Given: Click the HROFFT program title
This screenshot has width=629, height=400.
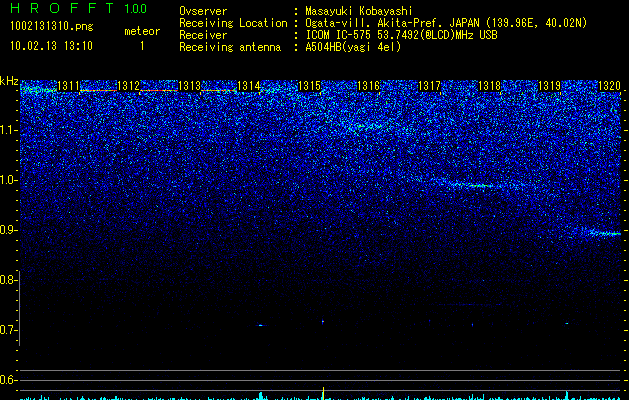Looking at the screenshot, I should click(62, 8).
